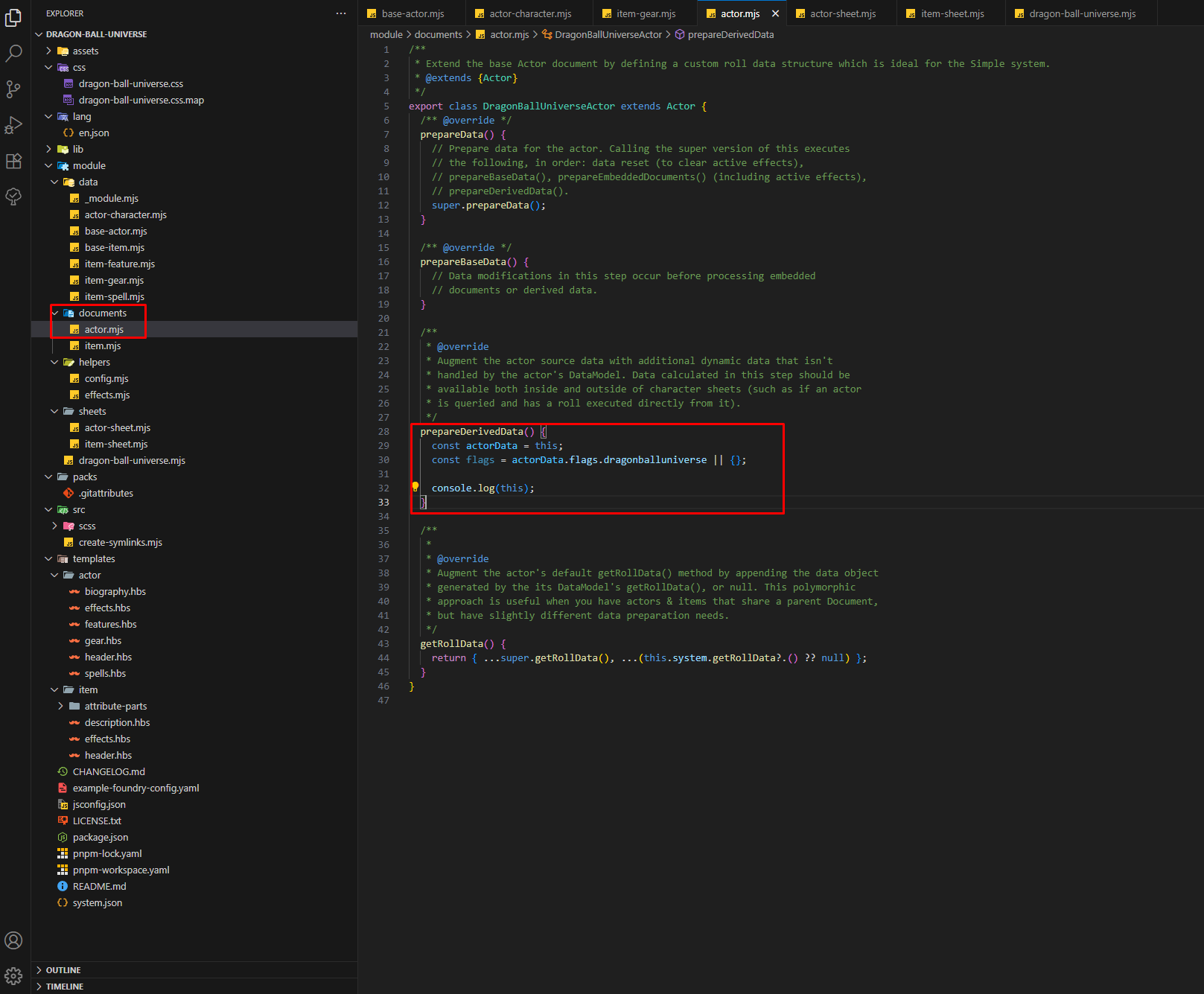The image size is (1204, 994).
Task: Open the Extensions view icon
Action: pyautogui.click(x=13, y=161)
